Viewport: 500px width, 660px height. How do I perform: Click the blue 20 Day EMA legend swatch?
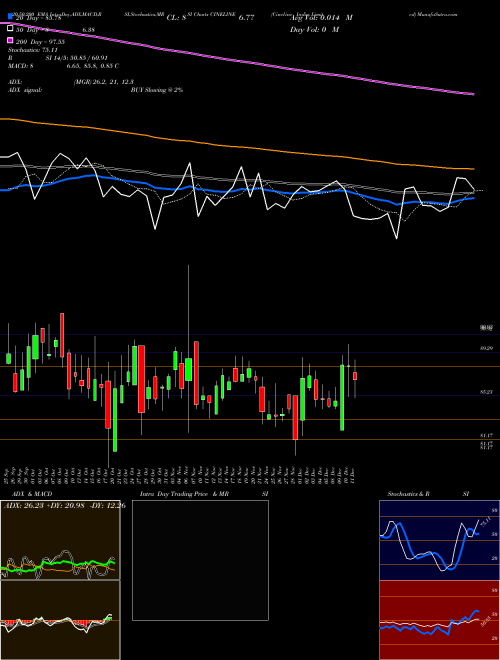pos(10,17)
